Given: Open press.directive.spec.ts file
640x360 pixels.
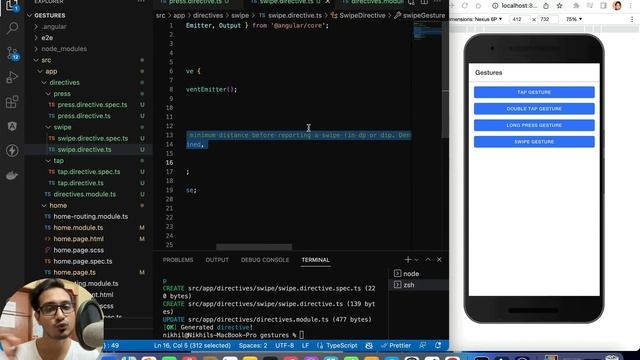Looking at the screenshot, I should pyautogui.click(x=92, y=105).
